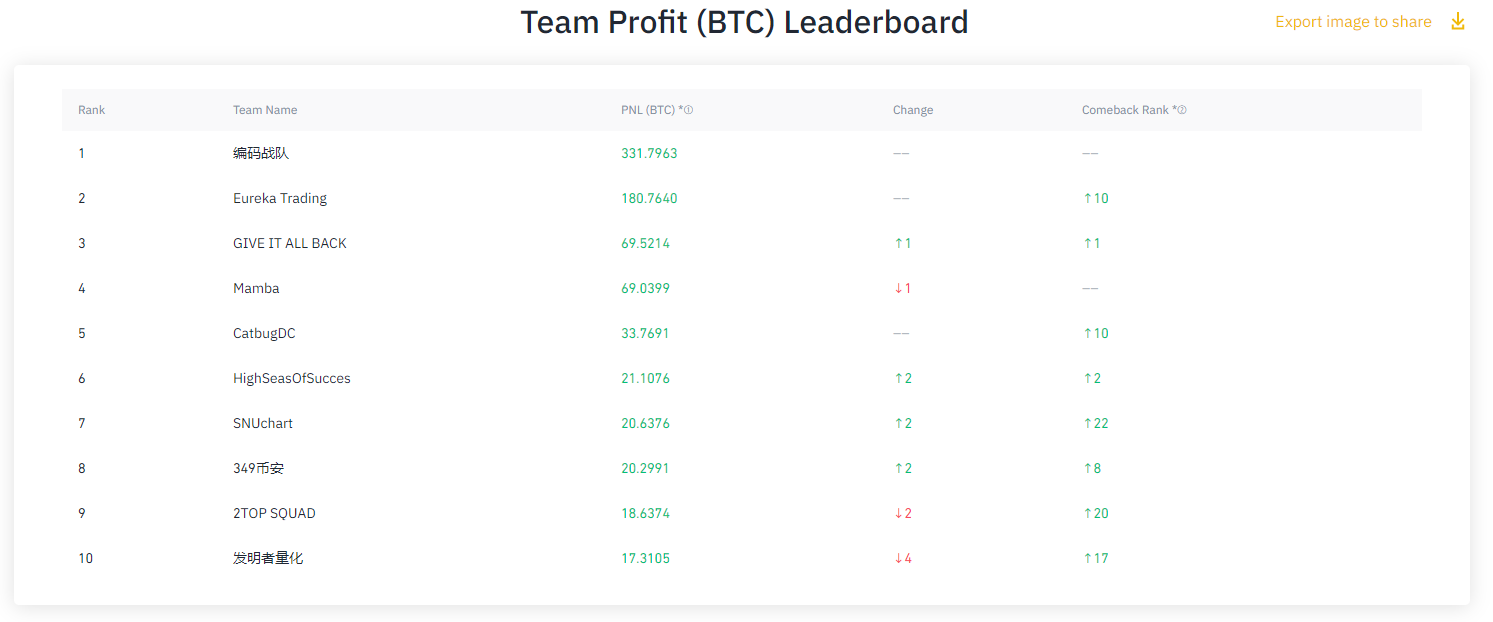
Task: Click the red down arrow beside Mamba
Action: (900, 288)
